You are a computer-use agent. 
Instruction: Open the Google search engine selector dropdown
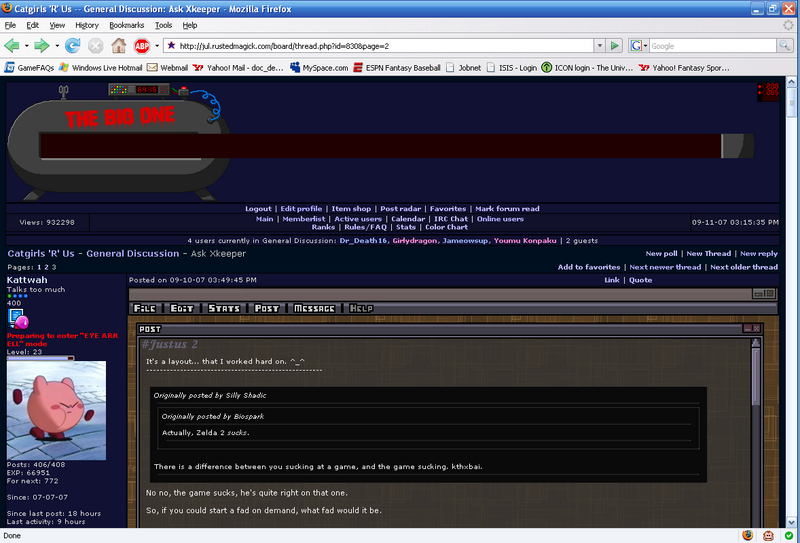[x=642, y=46]
